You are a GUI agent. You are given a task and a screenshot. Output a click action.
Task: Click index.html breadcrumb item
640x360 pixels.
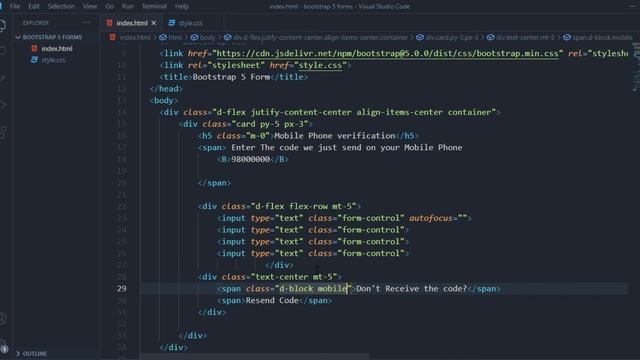click(135, 37)
